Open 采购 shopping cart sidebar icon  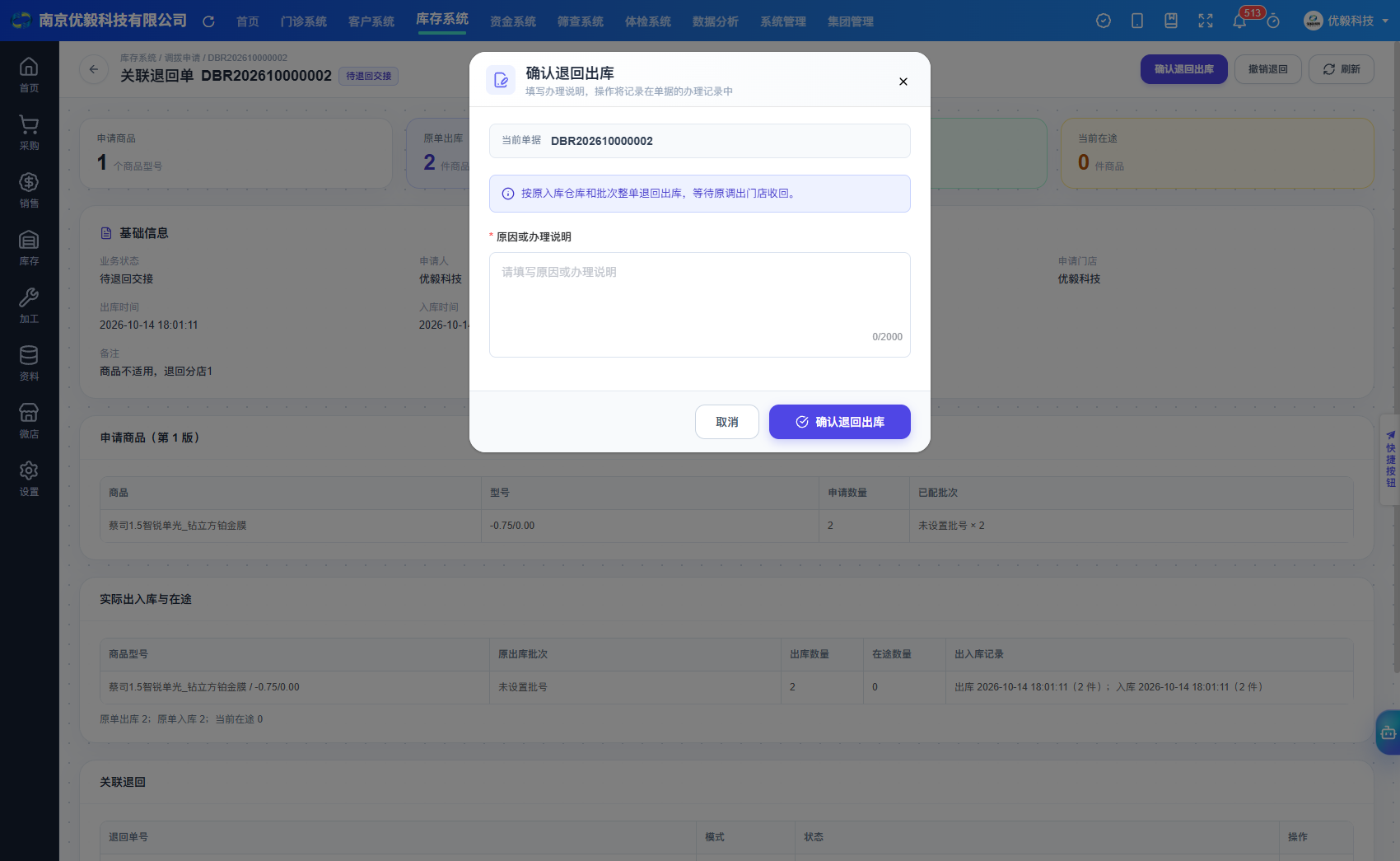point(29,132)
